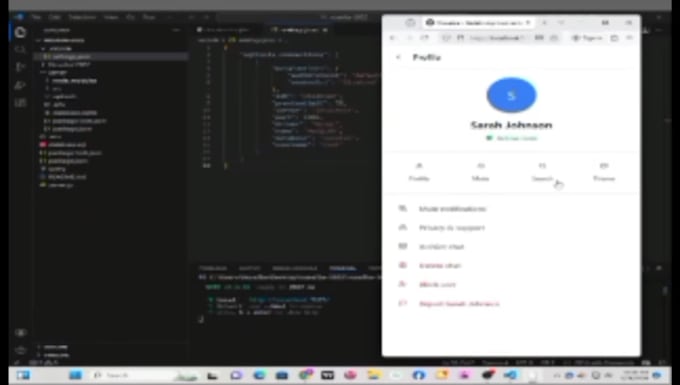Open the browser's settings ellipsis menu
Viewport: 680px width, 385px height.
pos(630,38)
